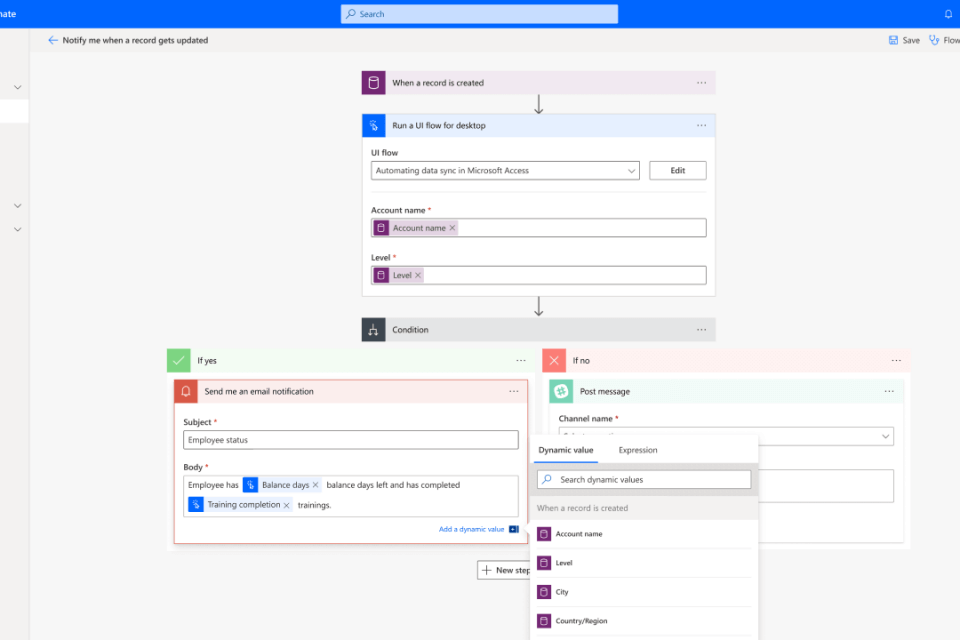Screen dimensions: 960x640
Task: Switch to the Expression tab
Action: pyautogui.click(x=637, y=450)
